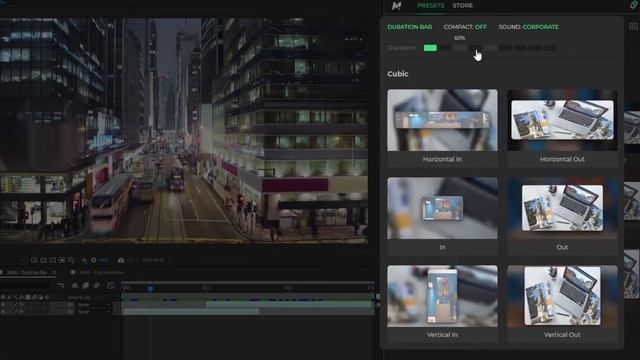Select the first green Duration segment

tap(430, 48)
